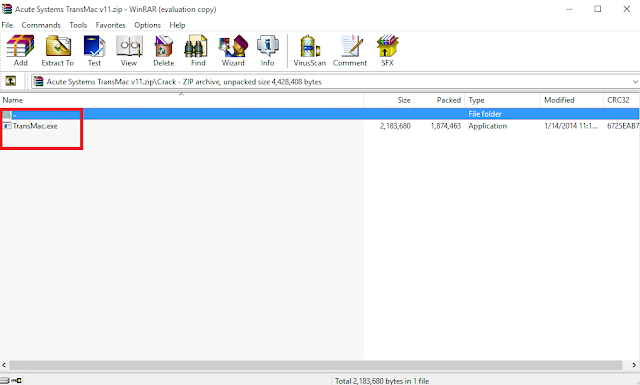Minimize the WinRAR window
This screenshot has height=385, width=640.
click(569, 9)
